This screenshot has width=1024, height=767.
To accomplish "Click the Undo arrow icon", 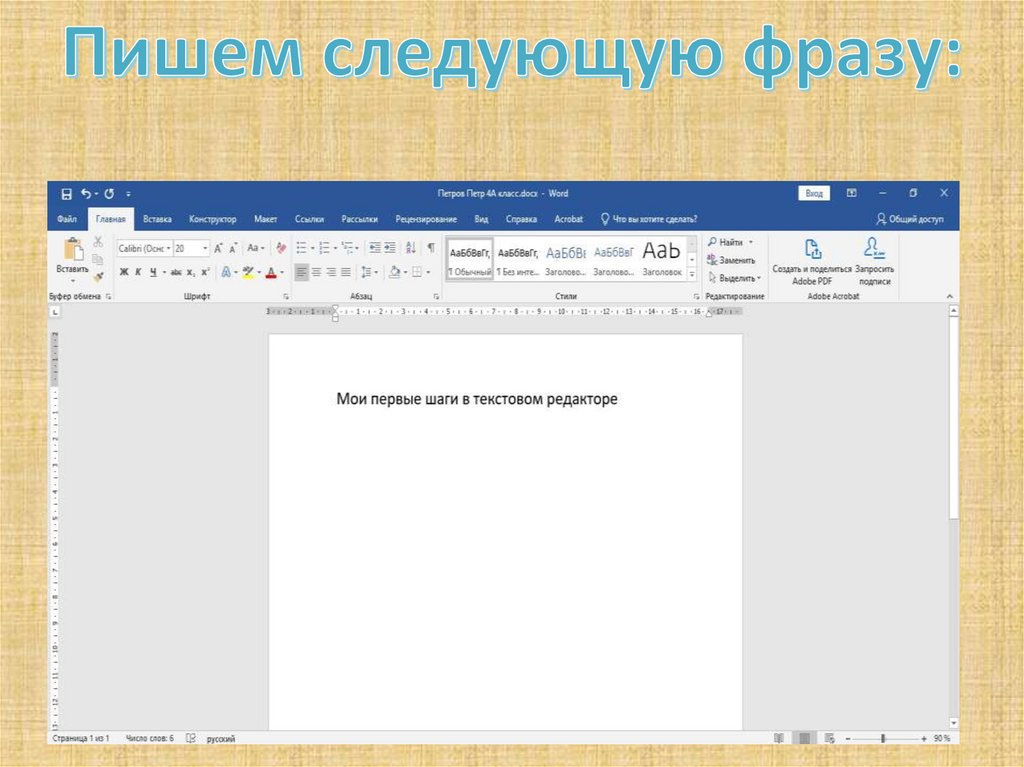I will (86, 194).
